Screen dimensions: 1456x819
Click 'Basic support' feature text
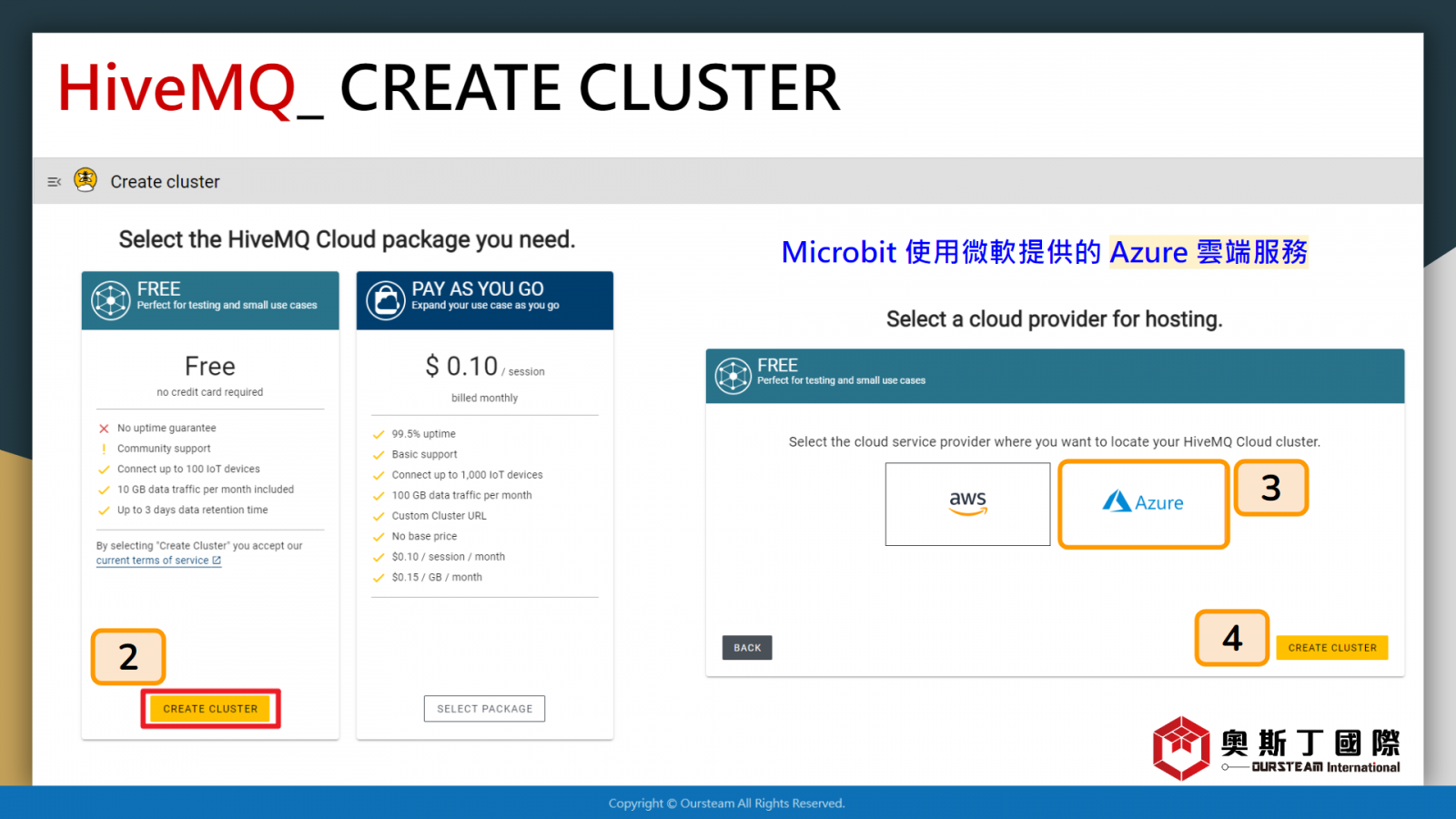pyautogui.click(x=425, y=454)
